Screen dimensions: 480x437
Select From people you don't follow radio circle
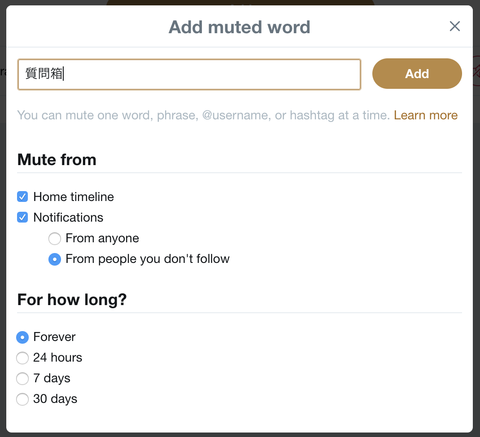click(x=55, y=259)
